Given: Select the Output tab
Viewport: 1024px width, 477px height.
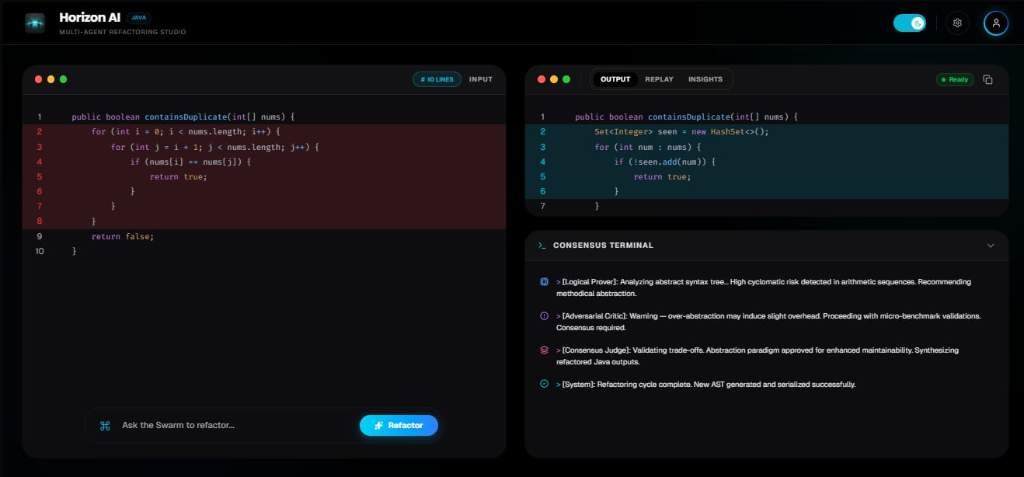Looking at the screenshot, I should (x=615, y=79).
